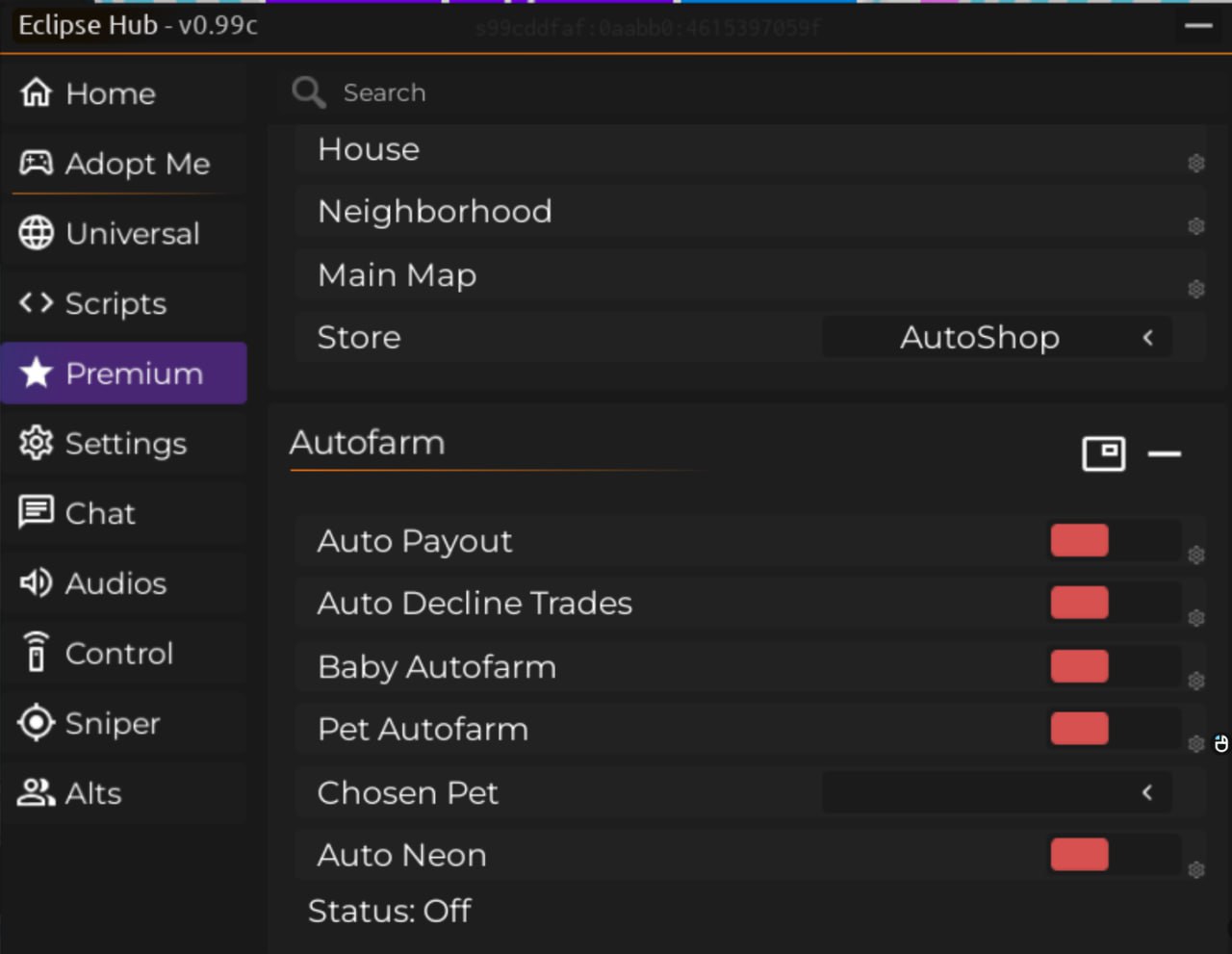Open the Alts tab
Image resolution: width=1232 pixels, height=954 pixels.
point(124,792)
